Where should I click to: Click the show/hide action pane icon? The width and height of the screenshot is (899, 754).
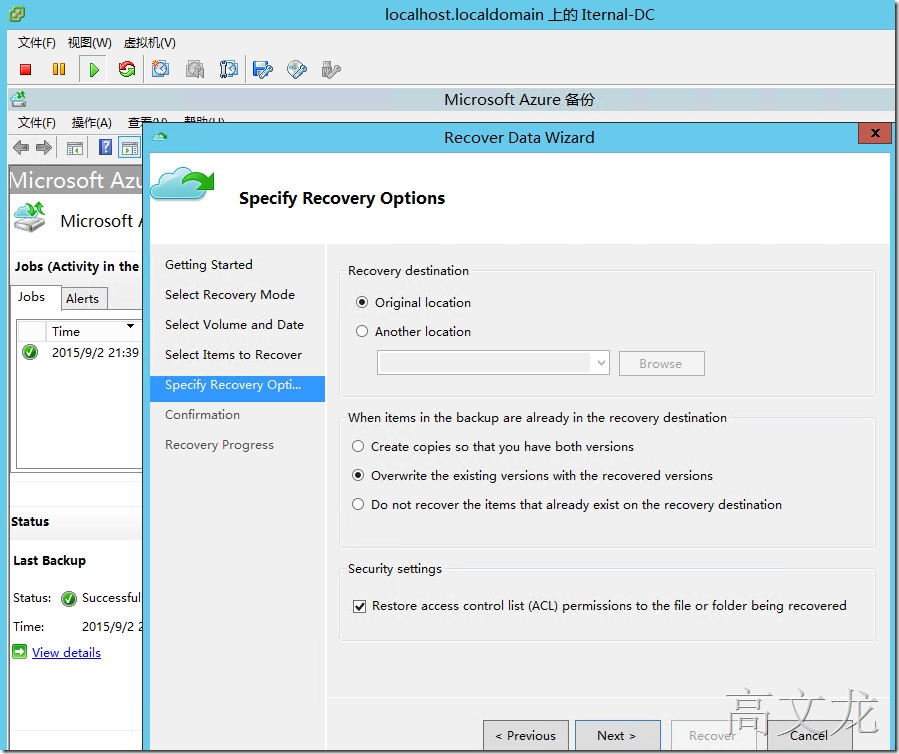coord(130,148)
